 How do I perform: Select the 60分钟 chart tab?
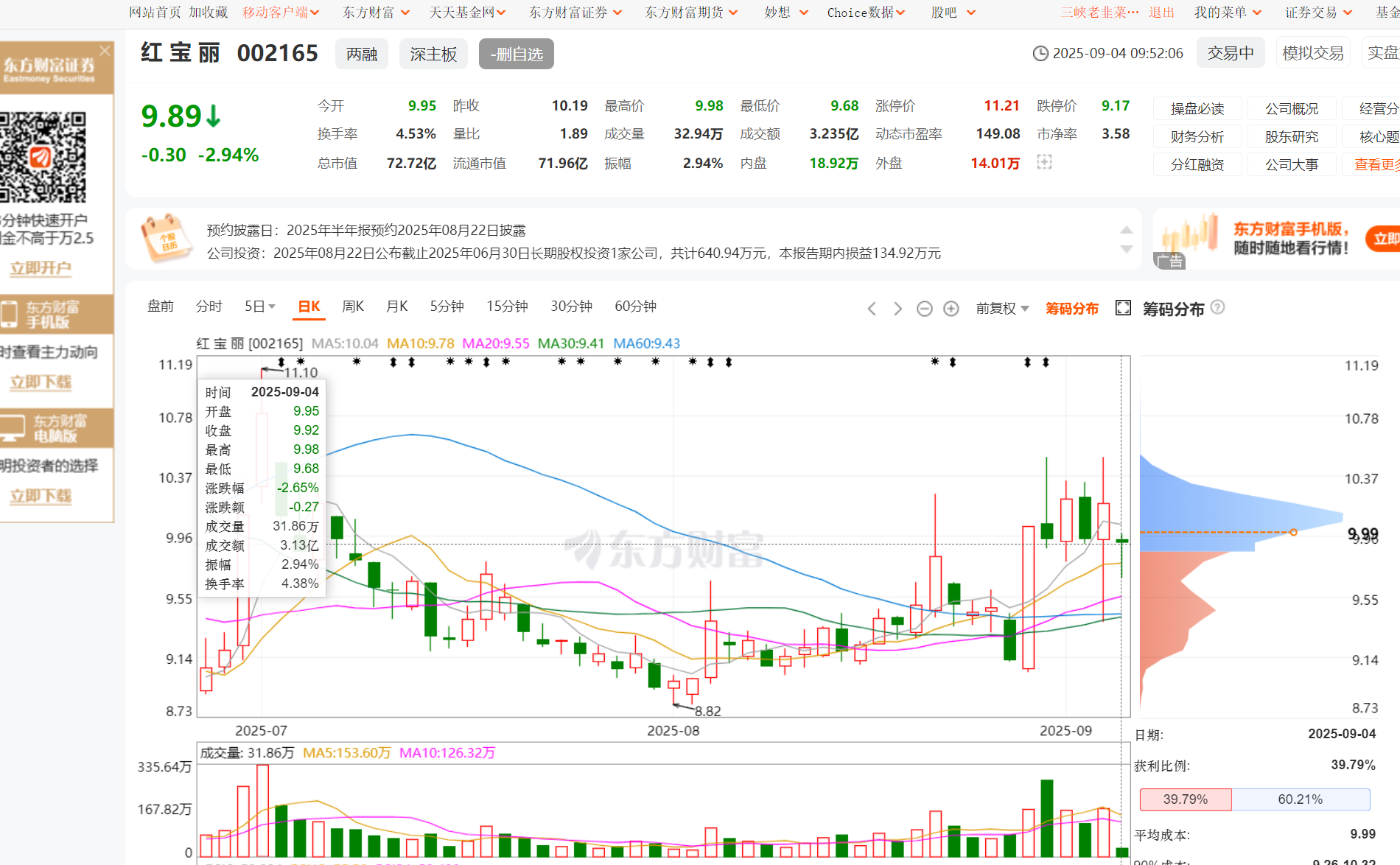click(x=635, y=307)
